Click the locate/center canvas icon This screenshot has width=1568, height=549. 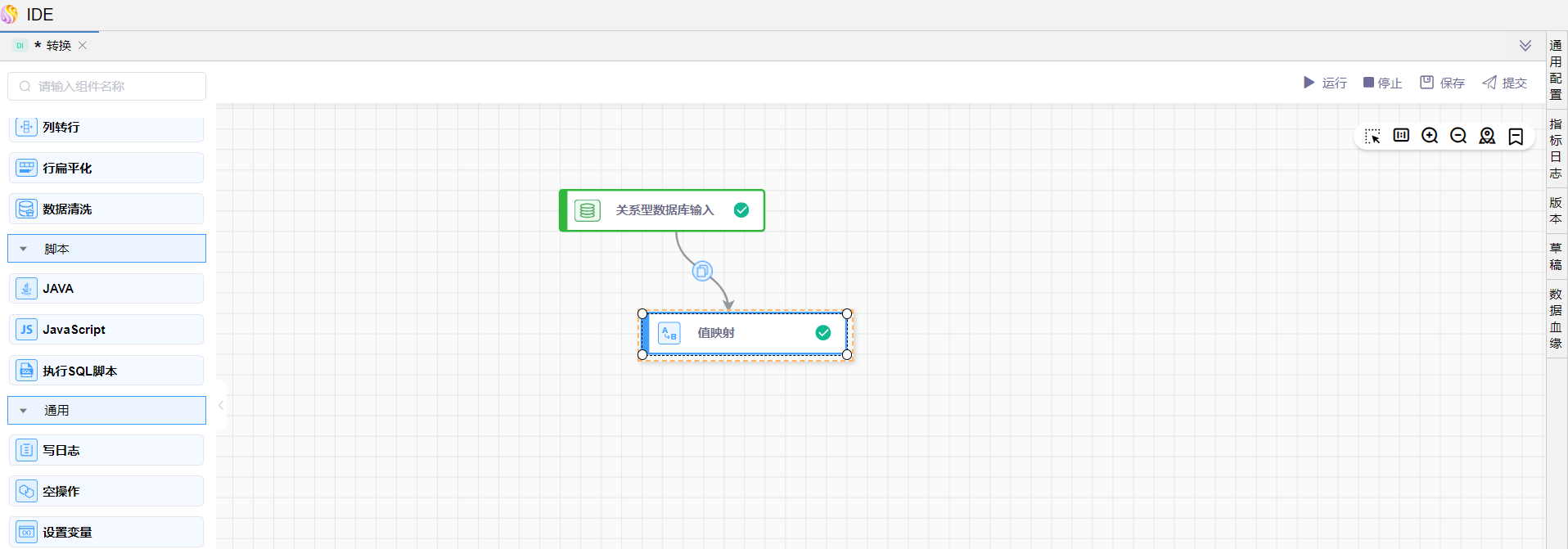coord(1487,136)
